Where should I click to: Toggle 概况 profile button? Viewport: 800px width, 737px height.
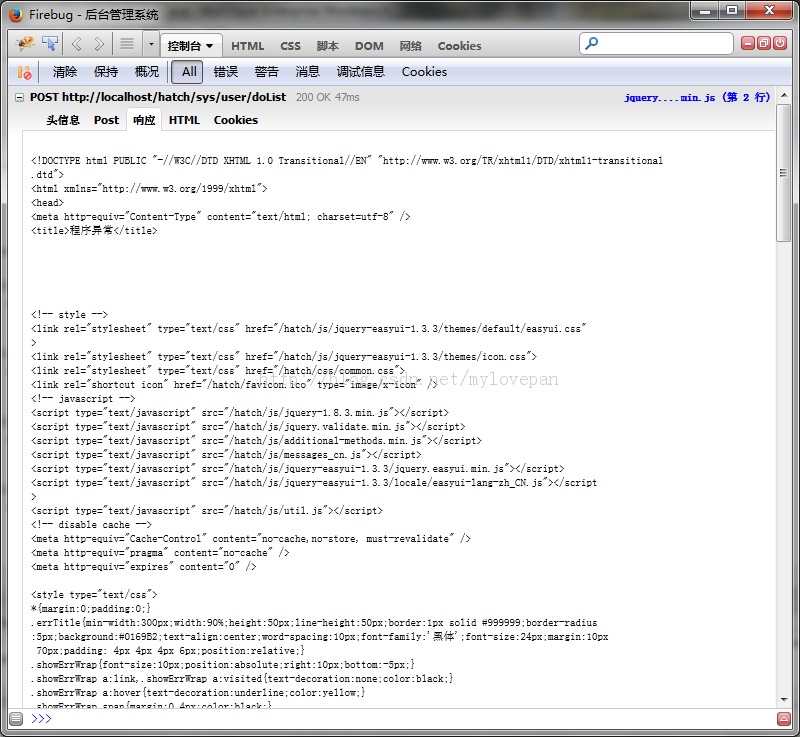147,72
